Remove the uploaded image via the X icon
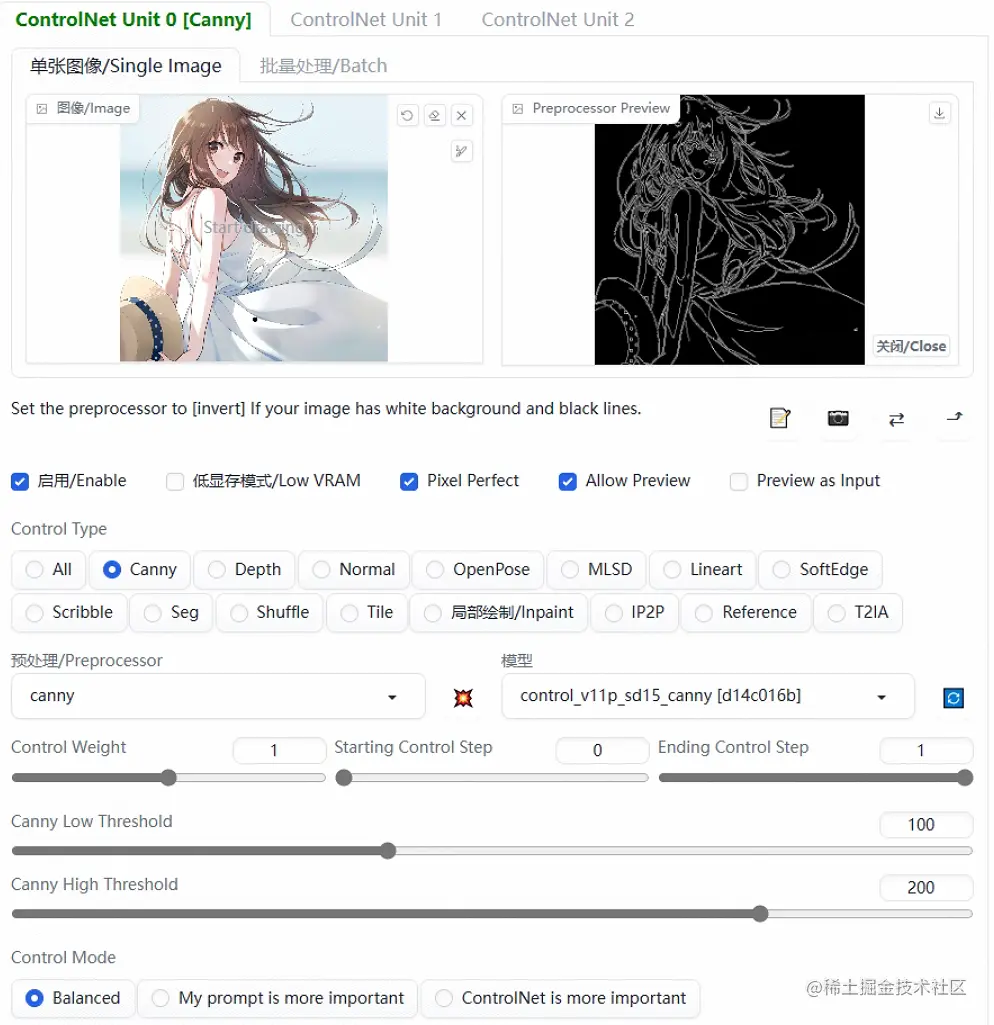Screen dimensions: 994x1025 (x=461, y=115)
